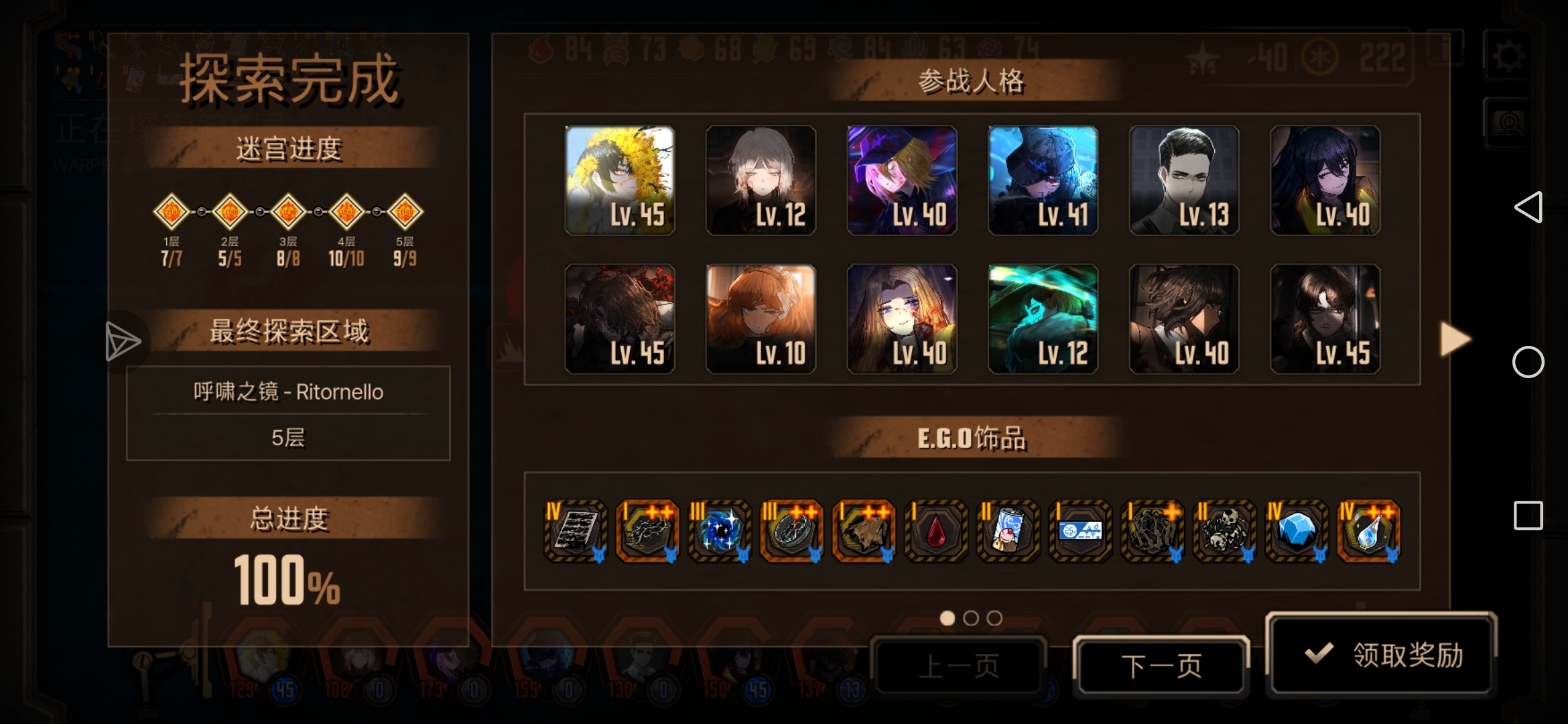This screenshot has width=1568, height=724.
Task: Click the blue swirling galaxy E.G.O gift
Action: [x=719, y=531]
